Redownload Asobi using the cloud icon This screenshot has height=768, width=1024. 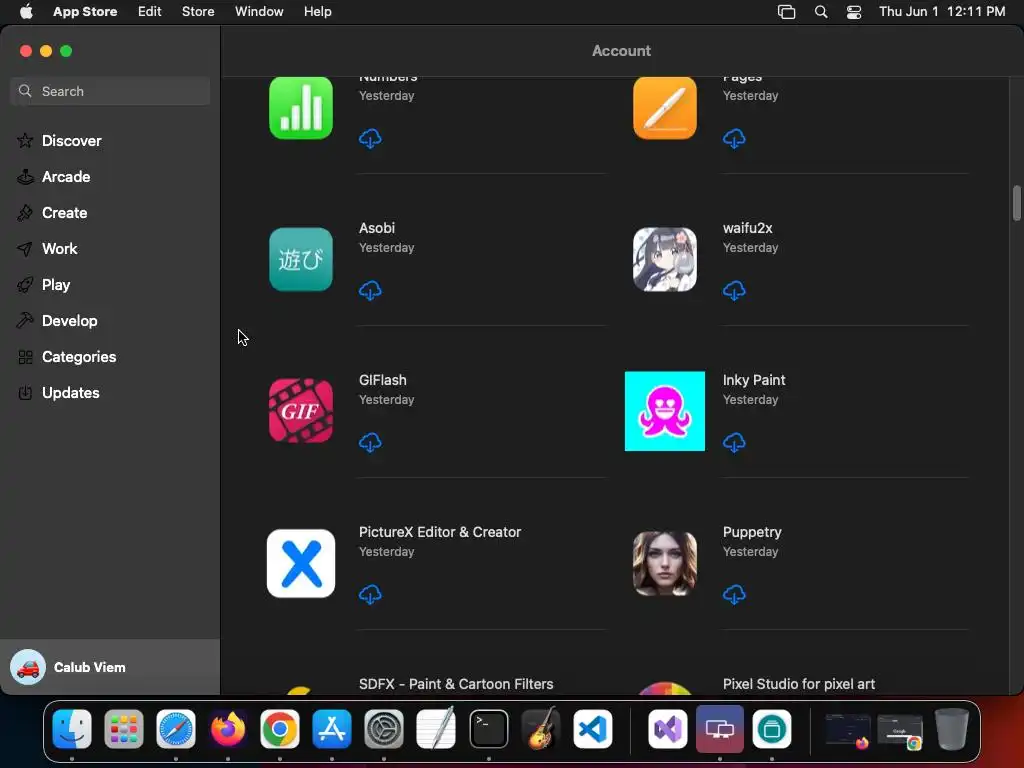[370, 291]
